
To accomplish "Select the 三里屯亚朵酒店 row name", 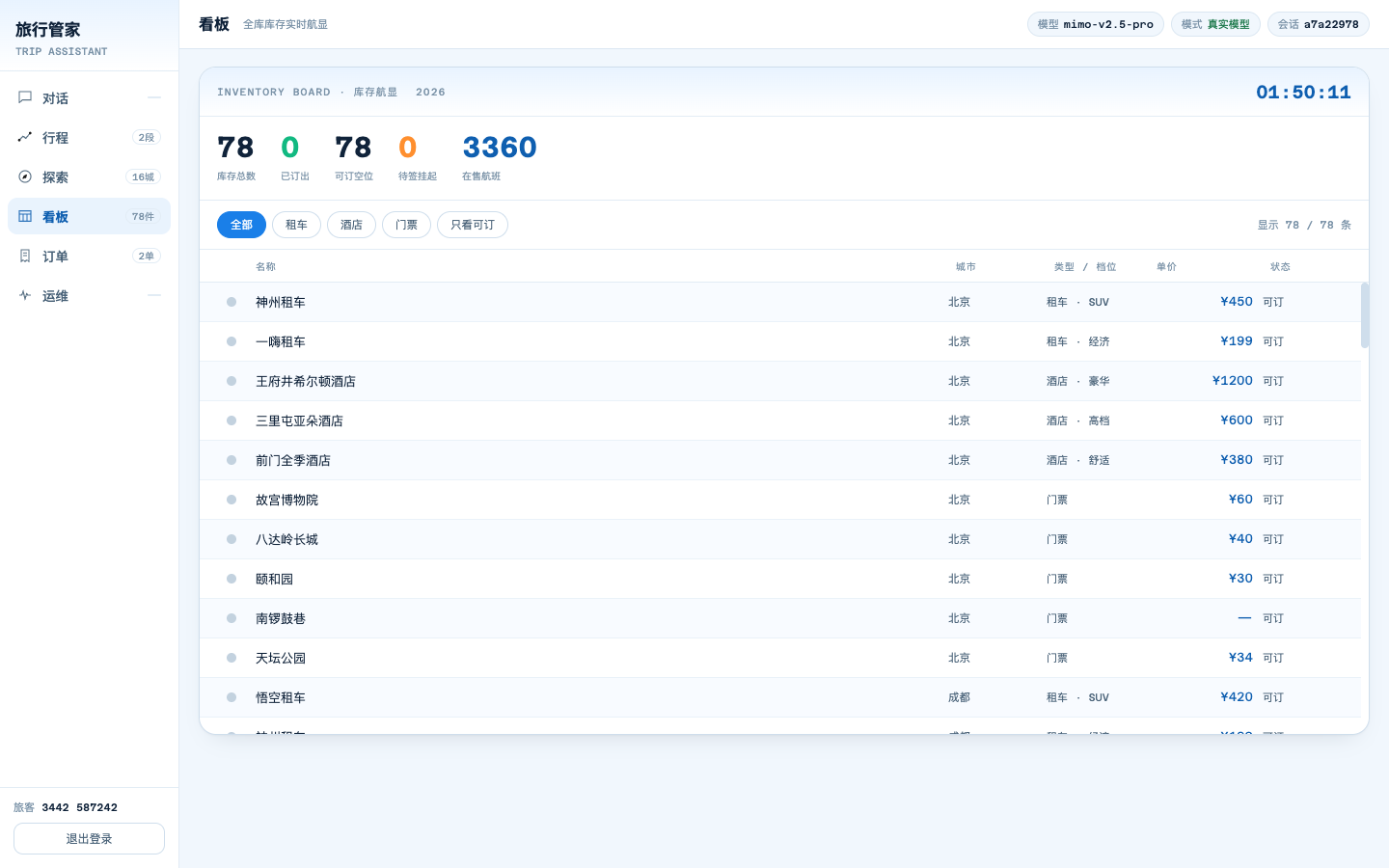I will (x=299, y=420).
